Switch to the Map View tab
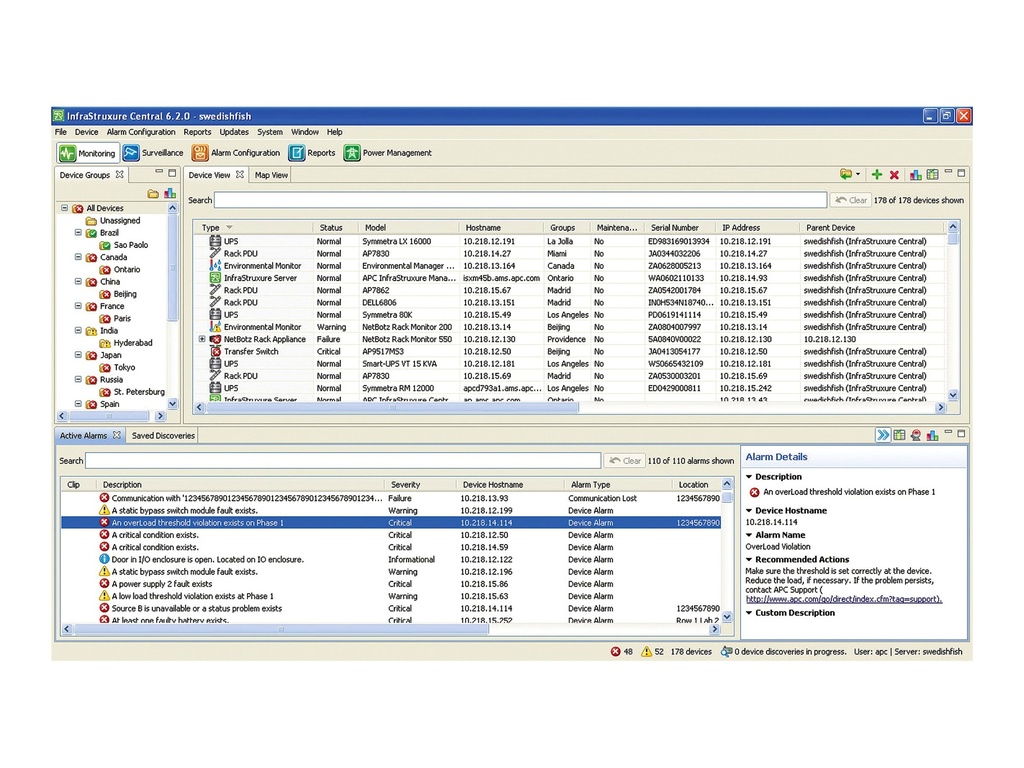1024x768 pixels. pos(270,175)
